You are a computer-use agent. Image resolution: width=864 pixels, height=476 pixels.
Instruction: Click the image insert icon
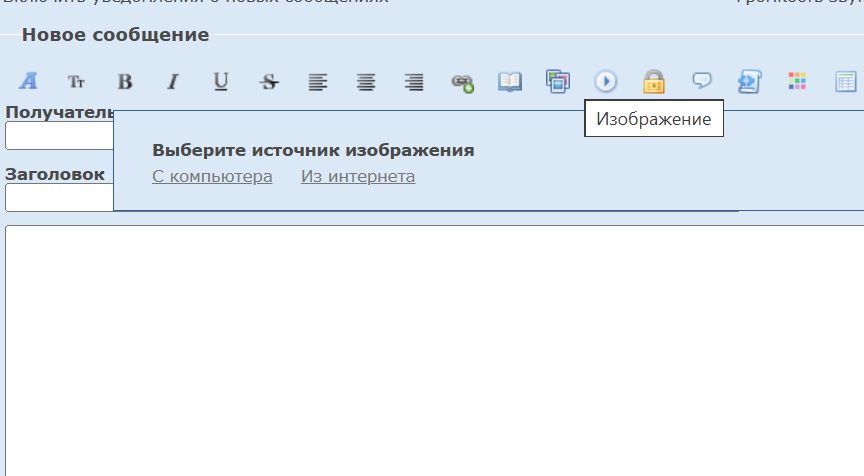(x=558, y=82)
